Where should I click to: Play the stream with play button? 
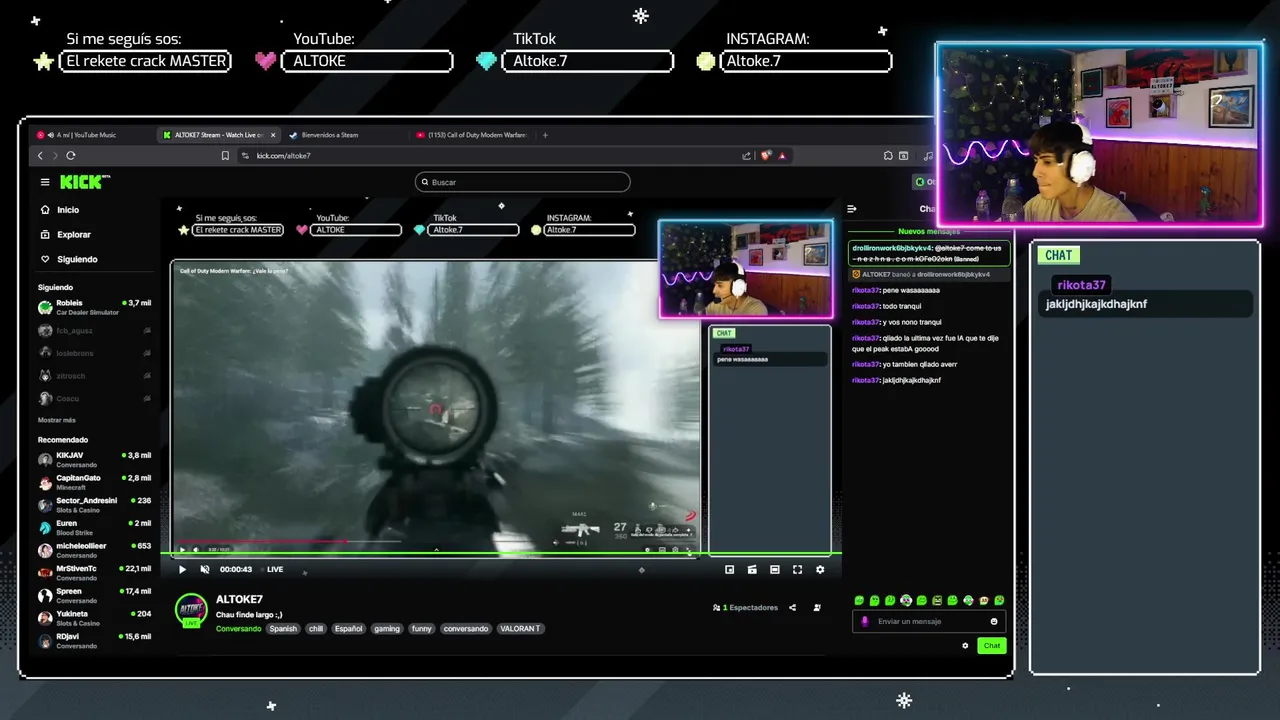182,570
